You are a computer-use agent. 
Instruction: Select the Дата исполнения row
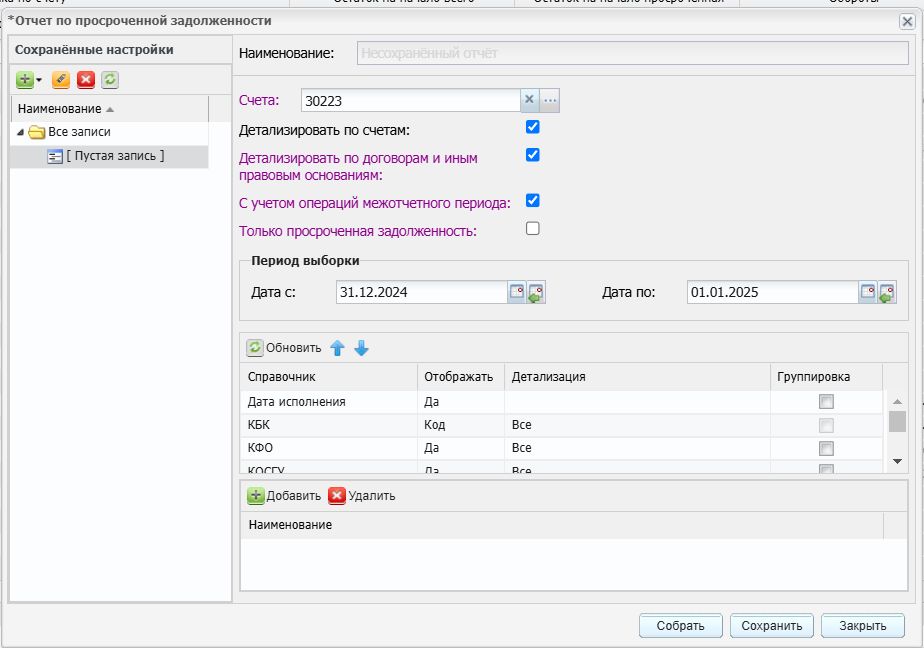[562, 402]
